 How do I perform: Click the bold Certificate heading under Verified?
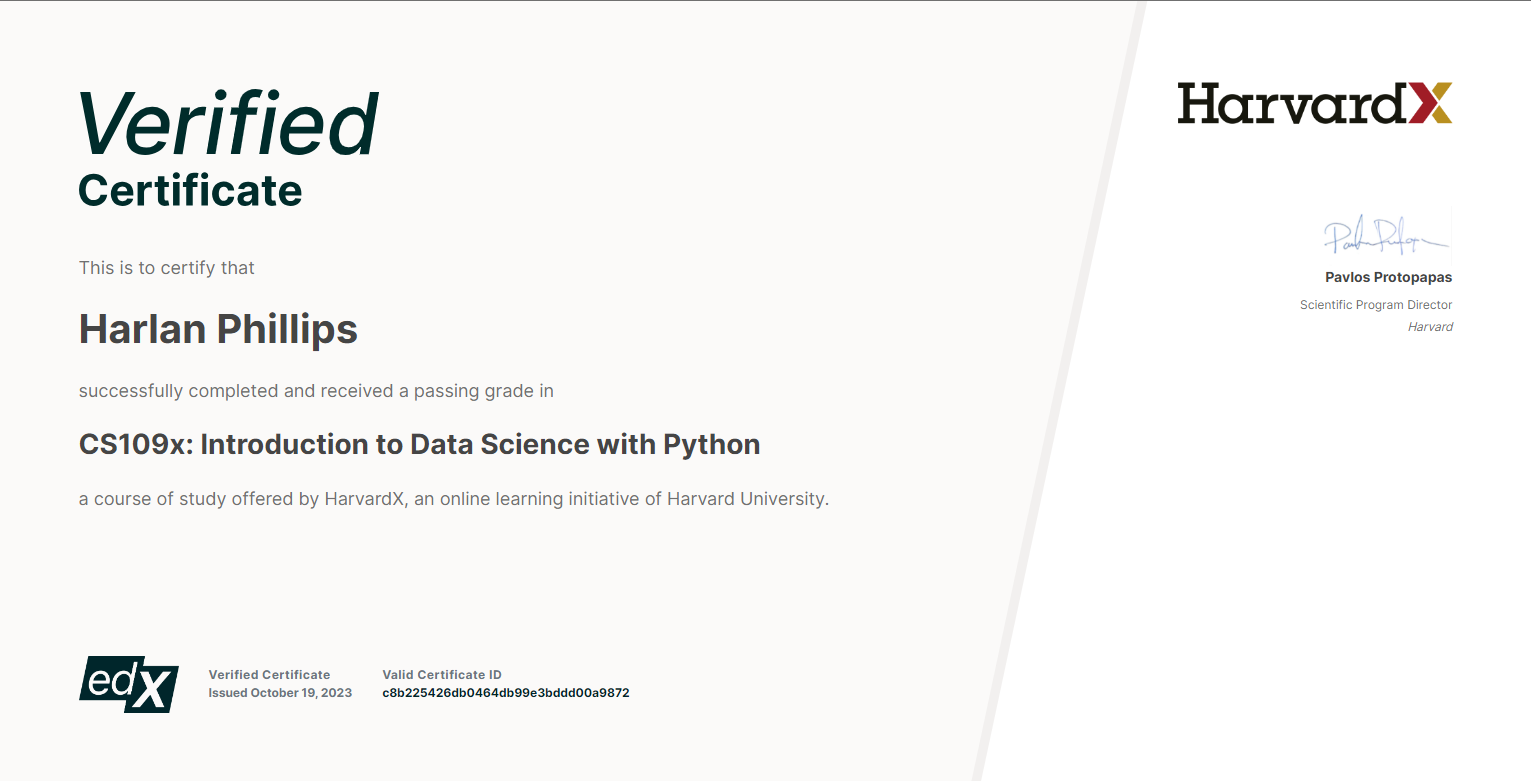point(190,190)
